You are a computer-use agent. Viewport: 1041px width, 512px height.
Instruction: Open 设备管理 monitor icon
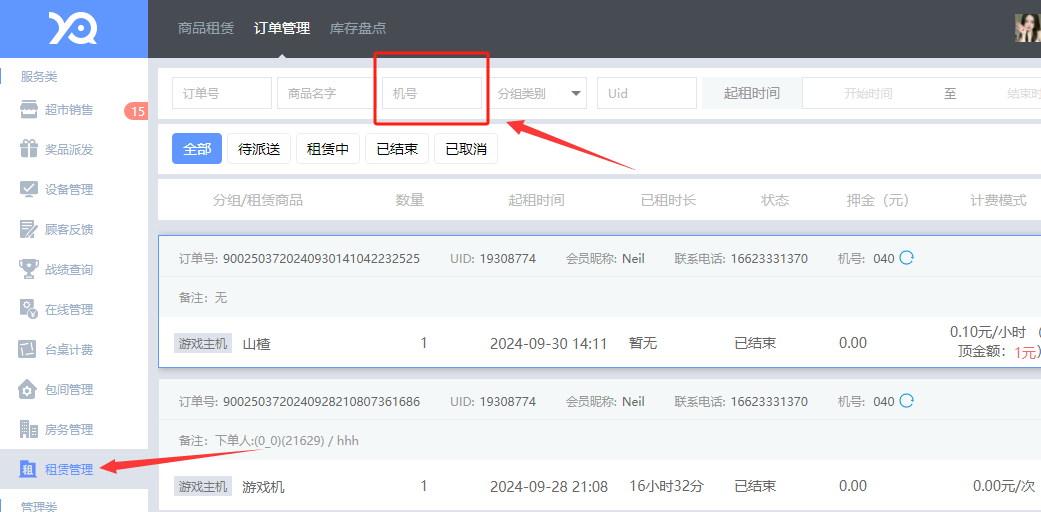(29, 189)
